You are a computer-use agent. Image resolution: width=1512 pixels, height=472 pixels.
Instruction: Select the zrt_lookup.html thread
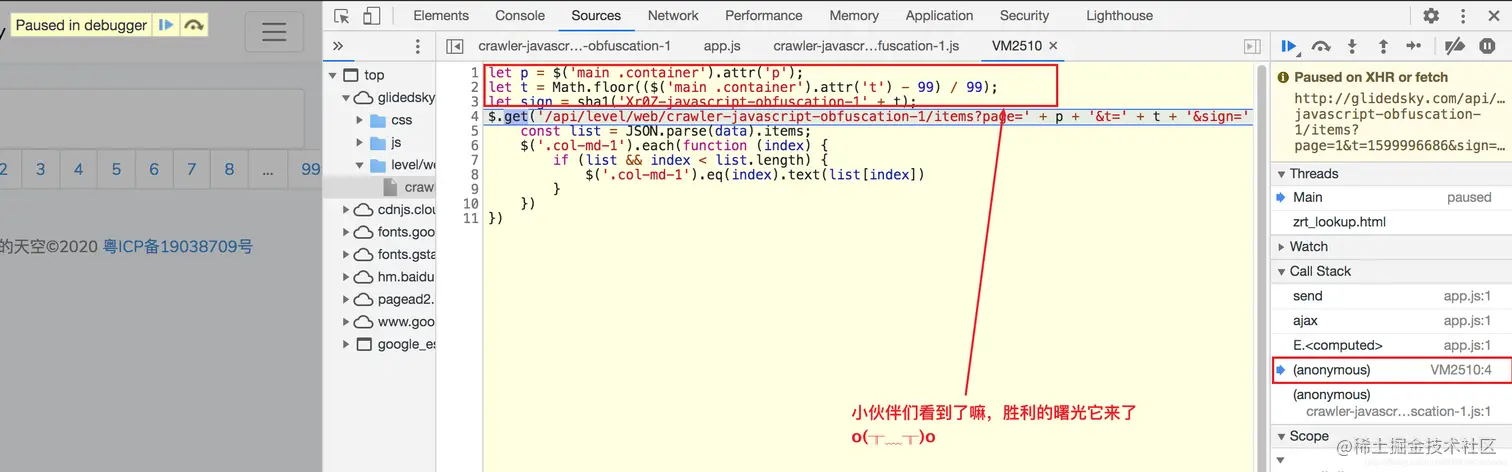(1391, 222)
